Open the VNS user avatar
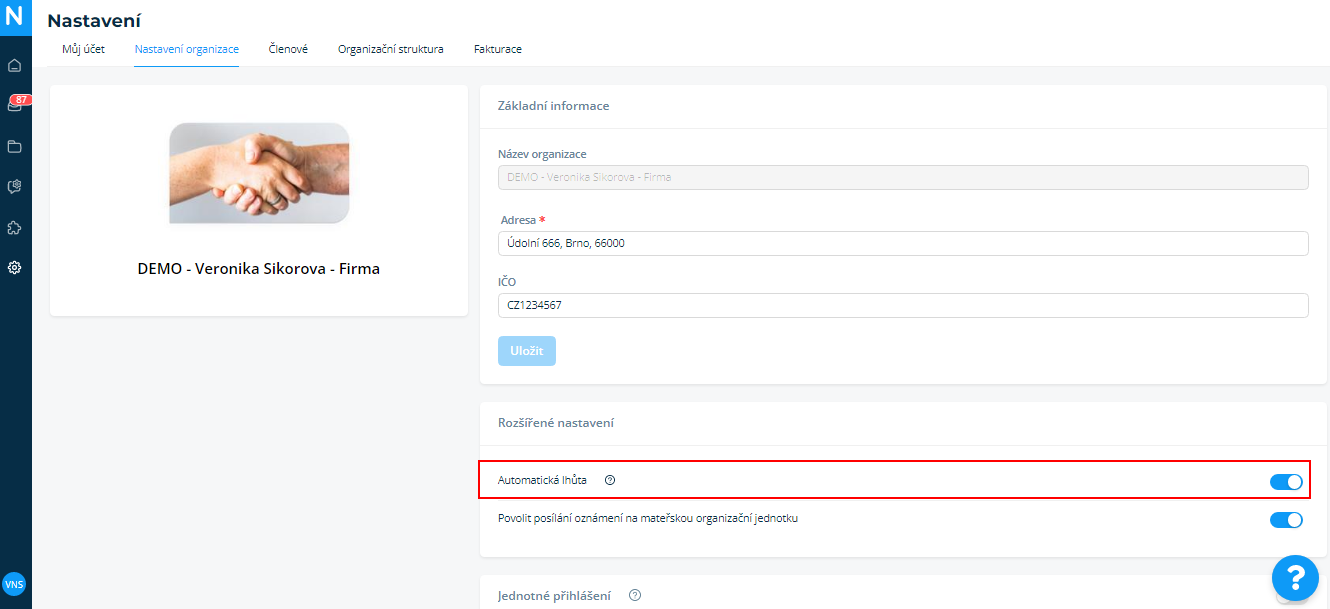 [14, 584]
